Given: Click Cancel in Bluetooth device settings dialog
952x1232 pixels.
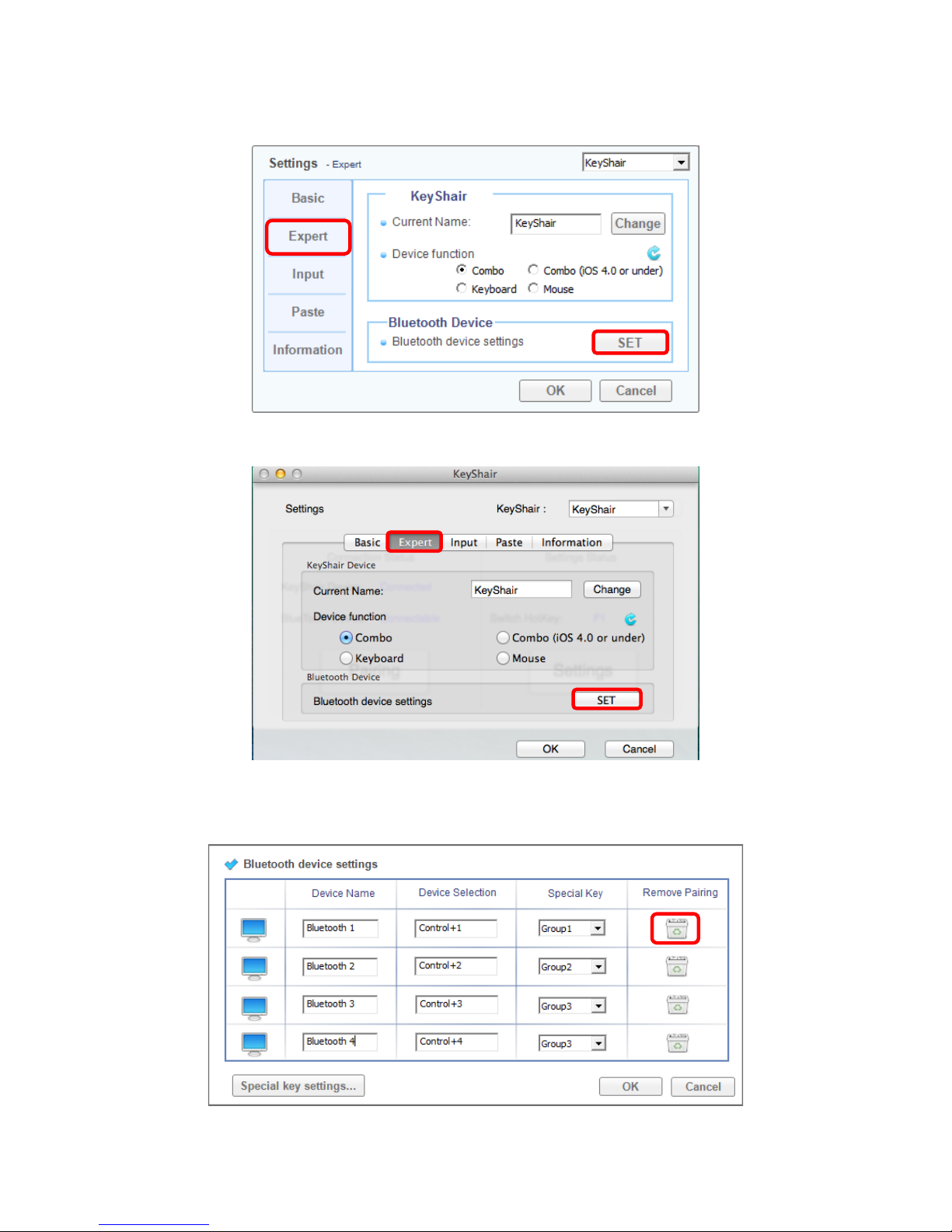Looking at the screenshot, I should (x=703, y=1087).
